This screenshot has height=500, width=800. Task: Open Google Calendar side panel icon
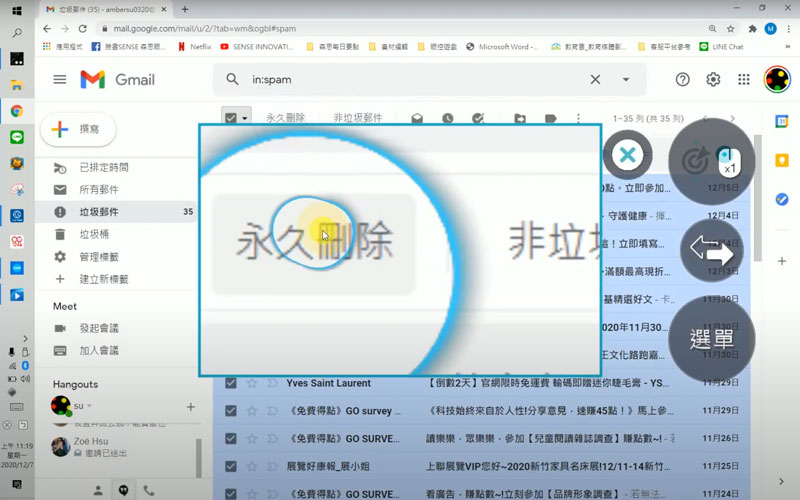pyautogui.click(x=782, y=121)
